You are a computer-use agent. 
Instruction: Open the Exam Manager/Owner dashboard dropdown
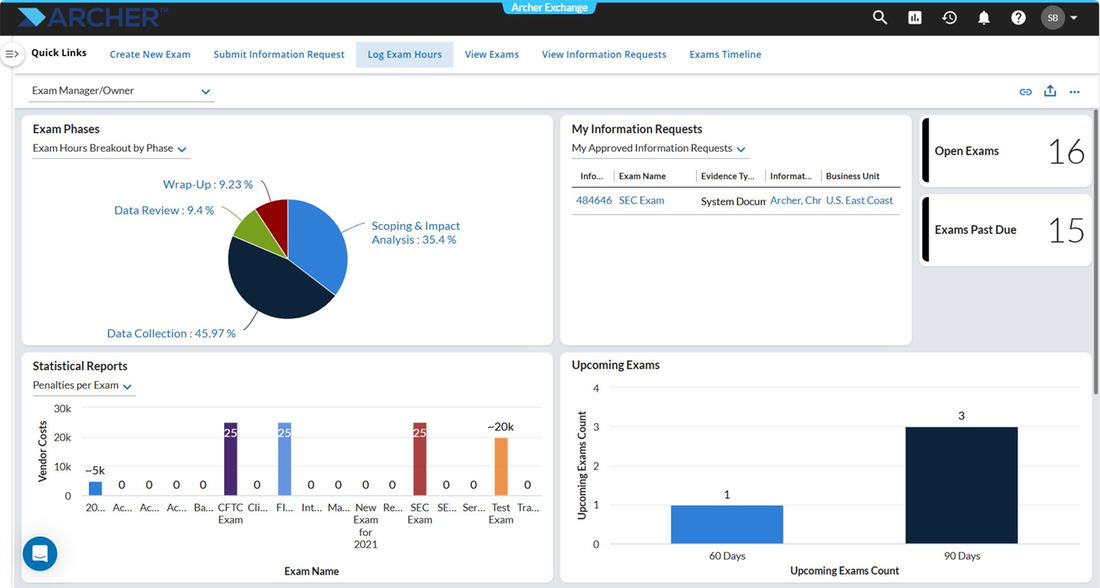click(x=121, y=91)
